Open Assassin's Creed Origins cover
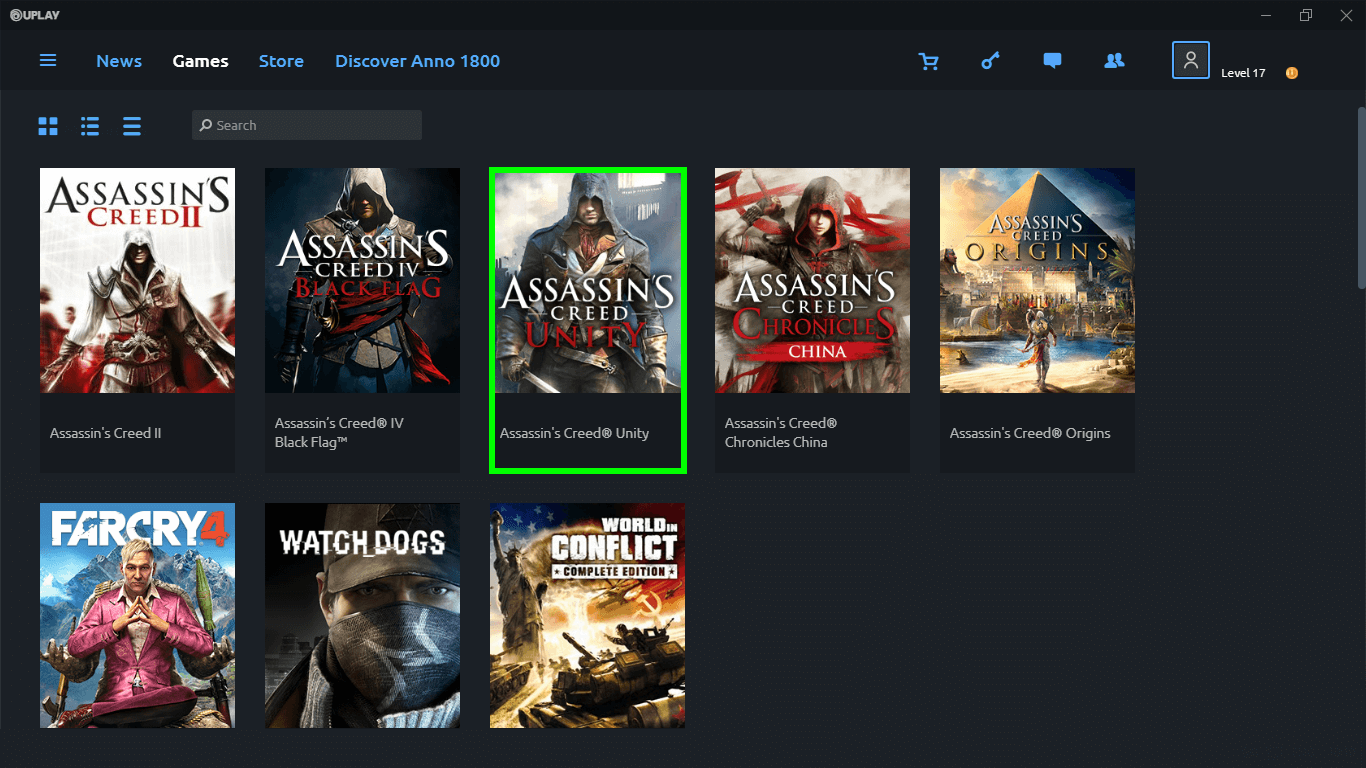Viewport: 1366px width, 768px height. point(1037,280)
